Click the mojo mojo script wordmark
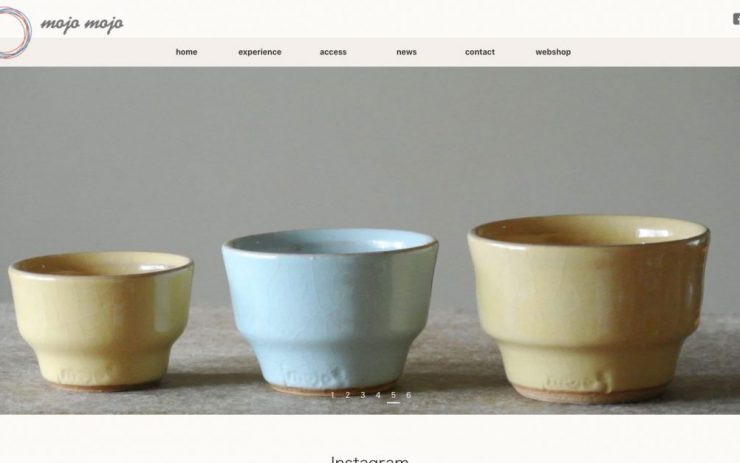 pyautogui.click(x=82, y=23)
